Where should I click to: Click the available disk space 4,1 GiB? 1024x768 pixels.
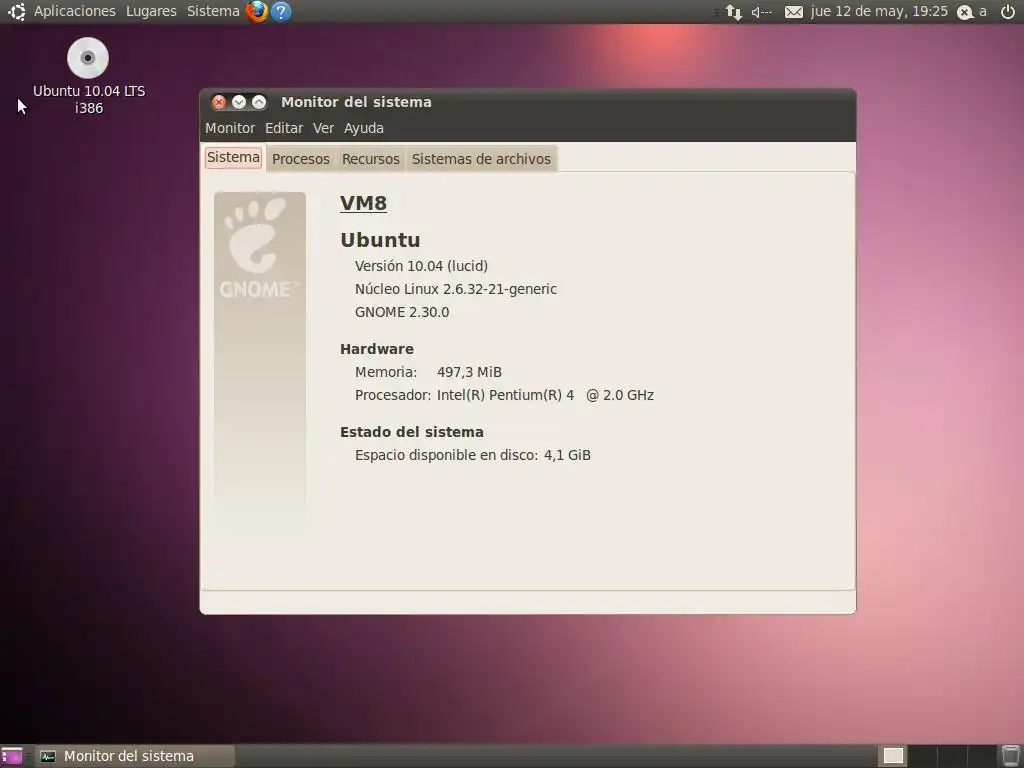(x=567, y=455)
